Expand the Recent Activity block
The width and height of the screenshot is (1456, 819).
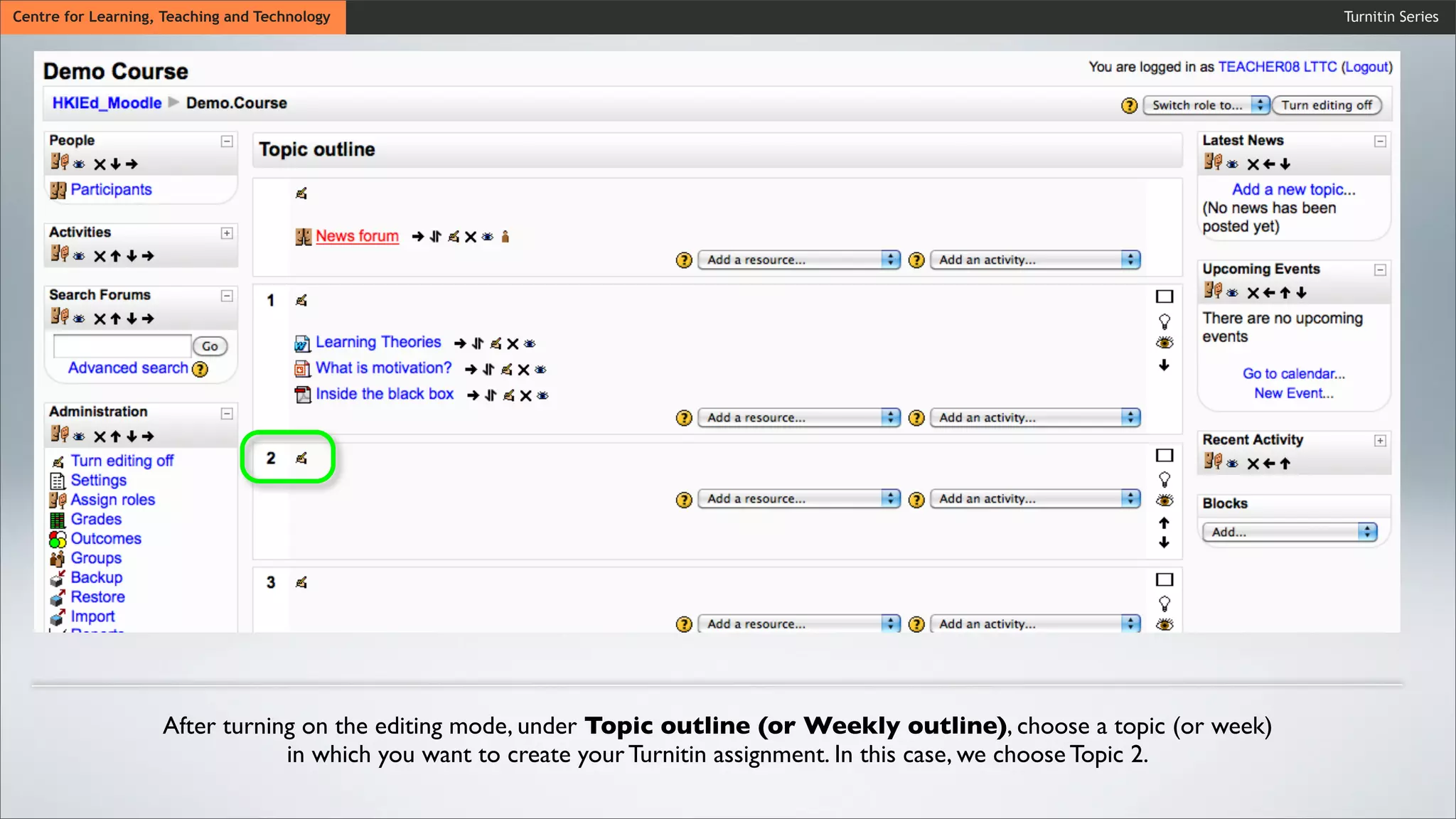pyautogui.click(x=1380, y=441)
